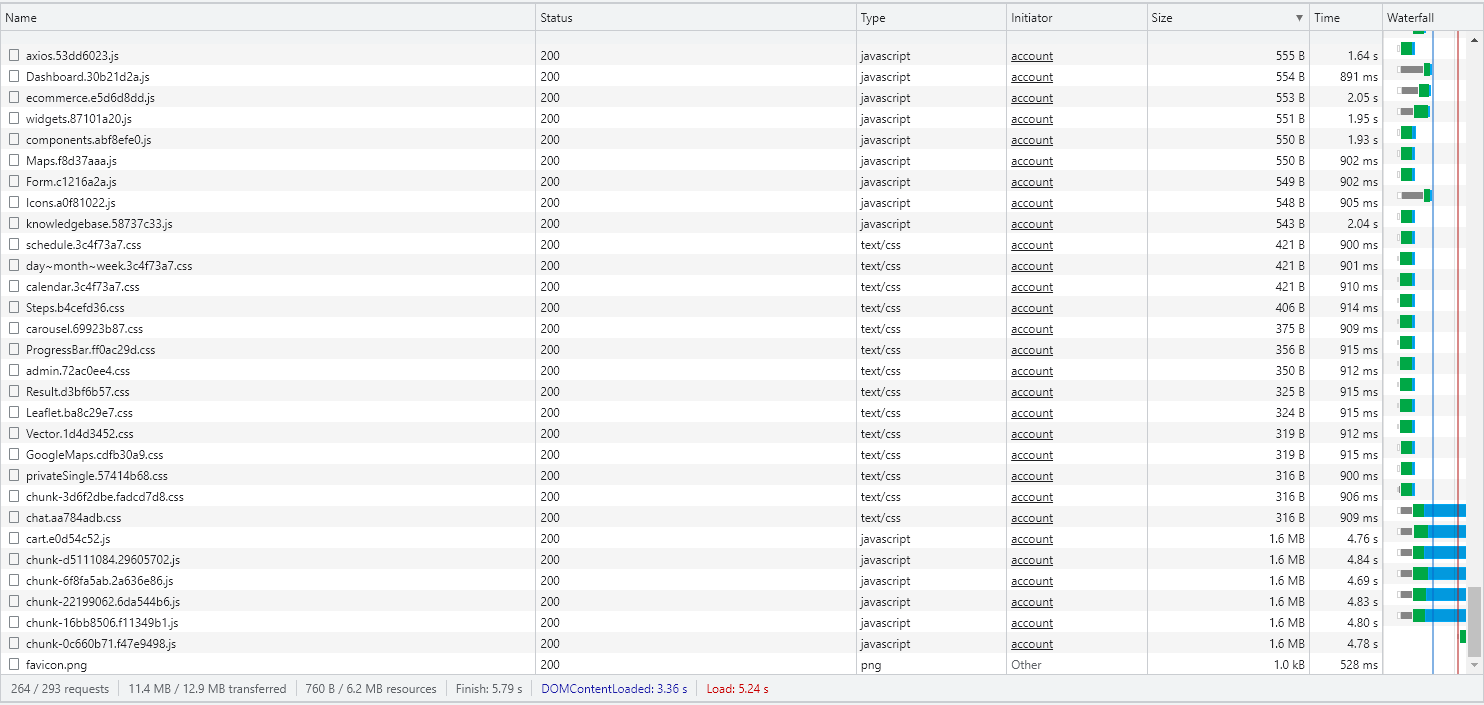This screenshot has height=705, width=1484.
Task: Click the file icon next to favicon.png
Action: (x=14, y=665)
